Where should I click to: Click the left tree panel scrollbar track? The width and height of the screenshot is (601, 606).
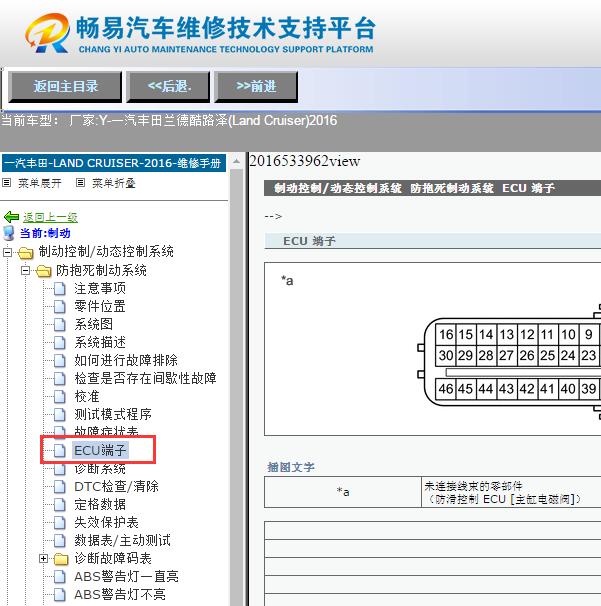tap(237, 386)
